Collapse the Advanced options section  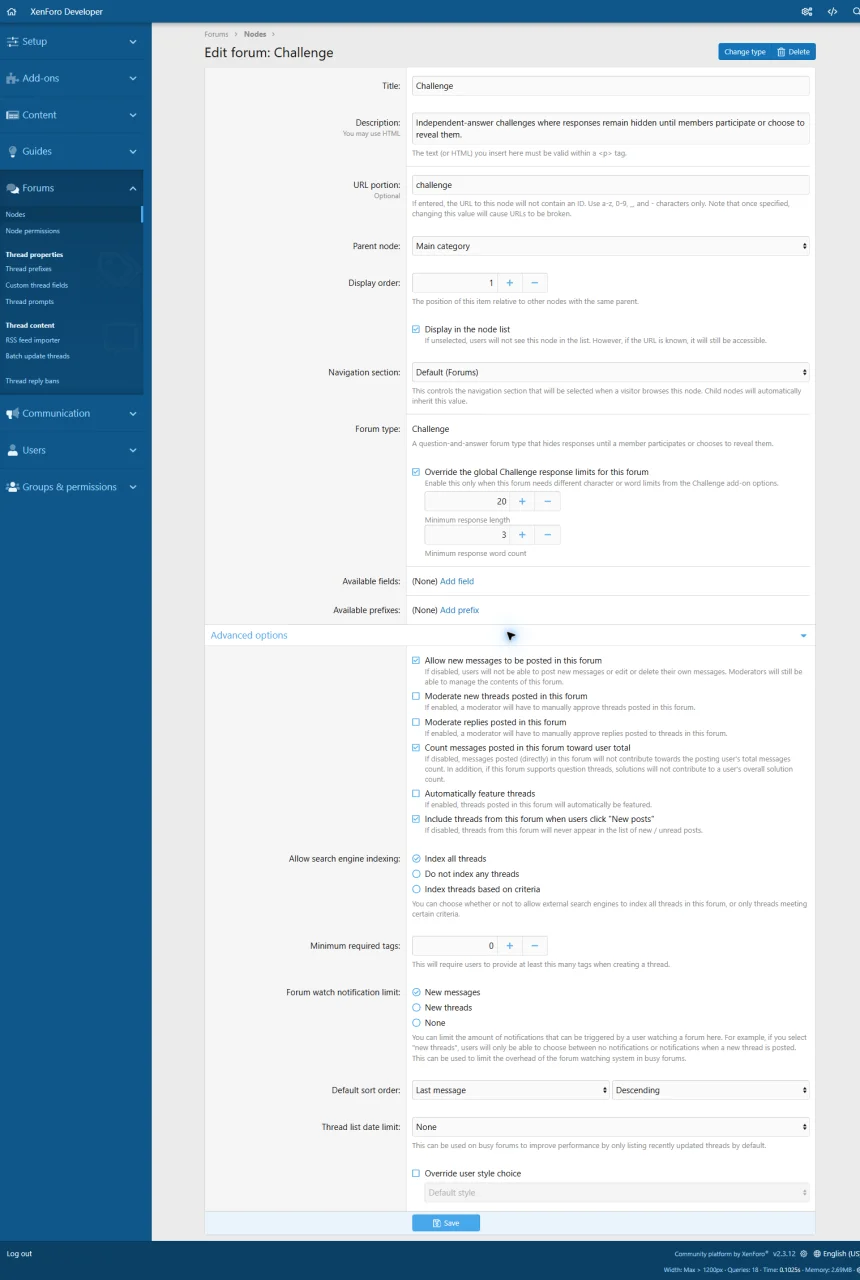pyautogui.click(x=510, y=636)
